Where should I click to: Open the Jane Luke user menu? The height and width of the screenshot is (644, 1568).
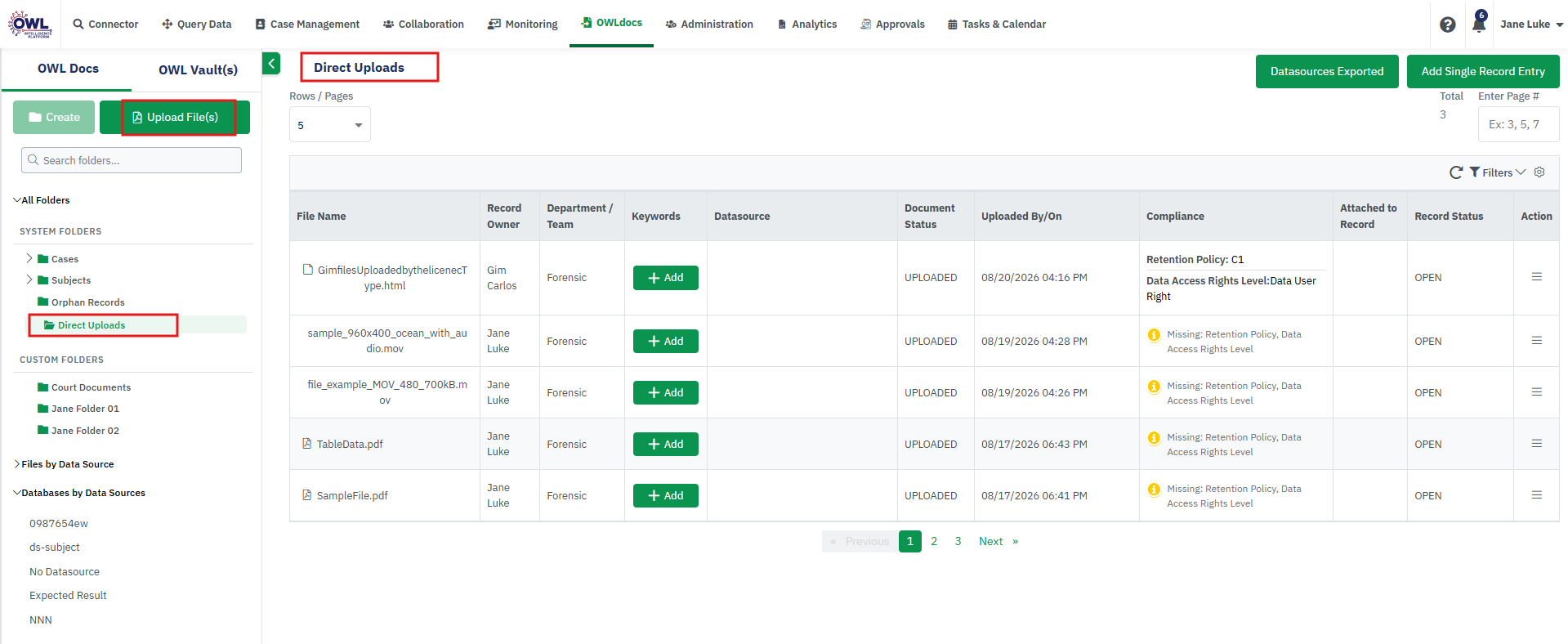pos(1531,25)
